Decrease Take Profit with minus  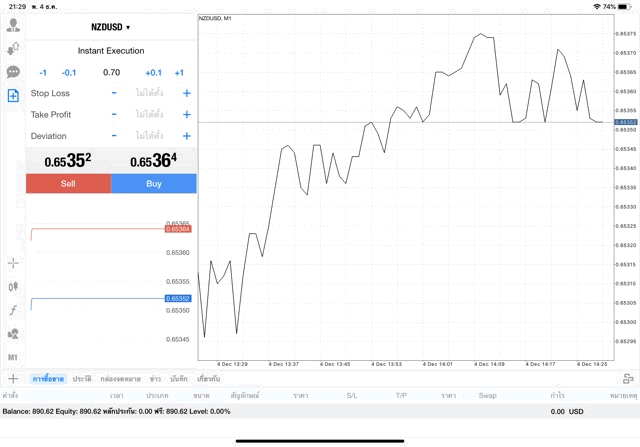(114, 115)
